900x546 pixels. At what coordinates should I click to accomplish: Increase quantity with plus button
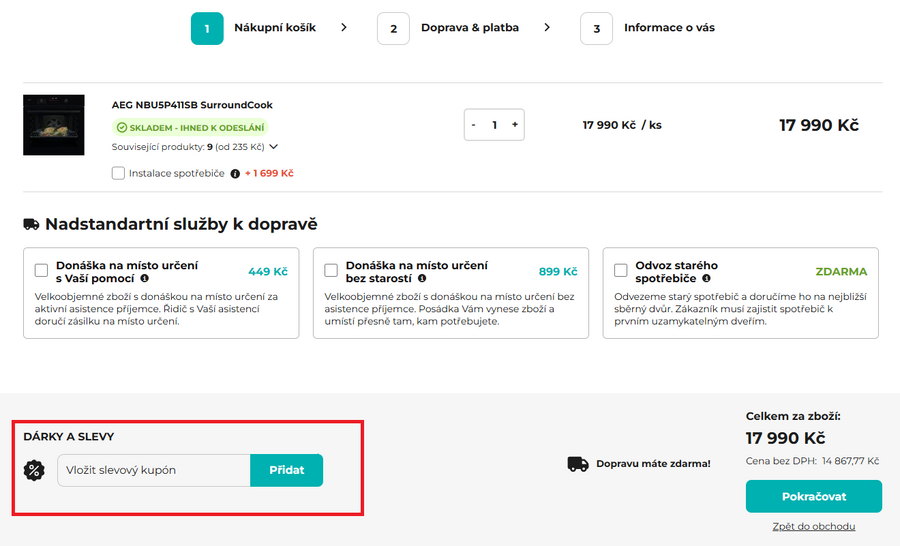tap(515, 125)
